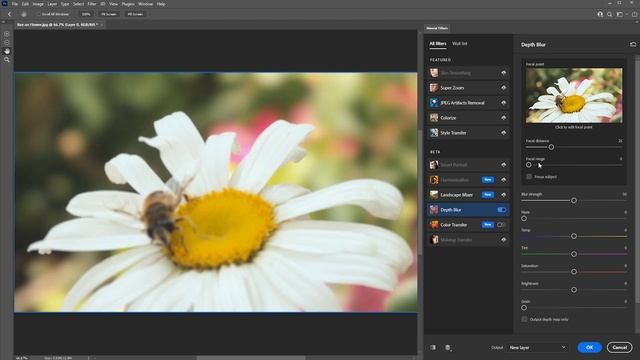Screen dimensions: 640x360
Task: Enable Output depth map only checkbox
Action: coord(524,319)
